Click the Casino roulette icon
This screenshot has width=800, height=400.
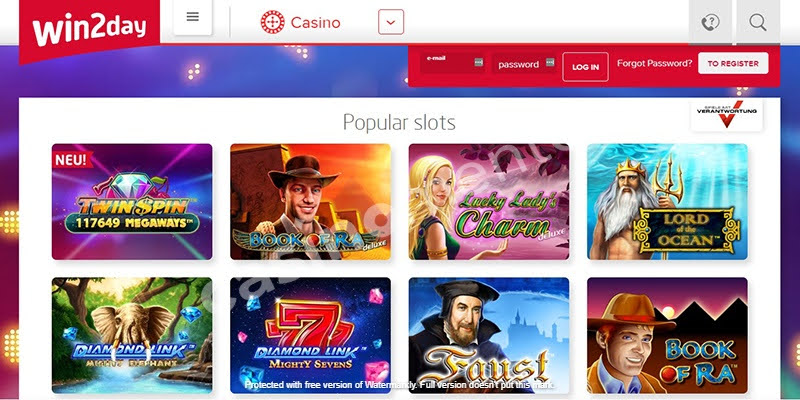click(x=272, y=22)
